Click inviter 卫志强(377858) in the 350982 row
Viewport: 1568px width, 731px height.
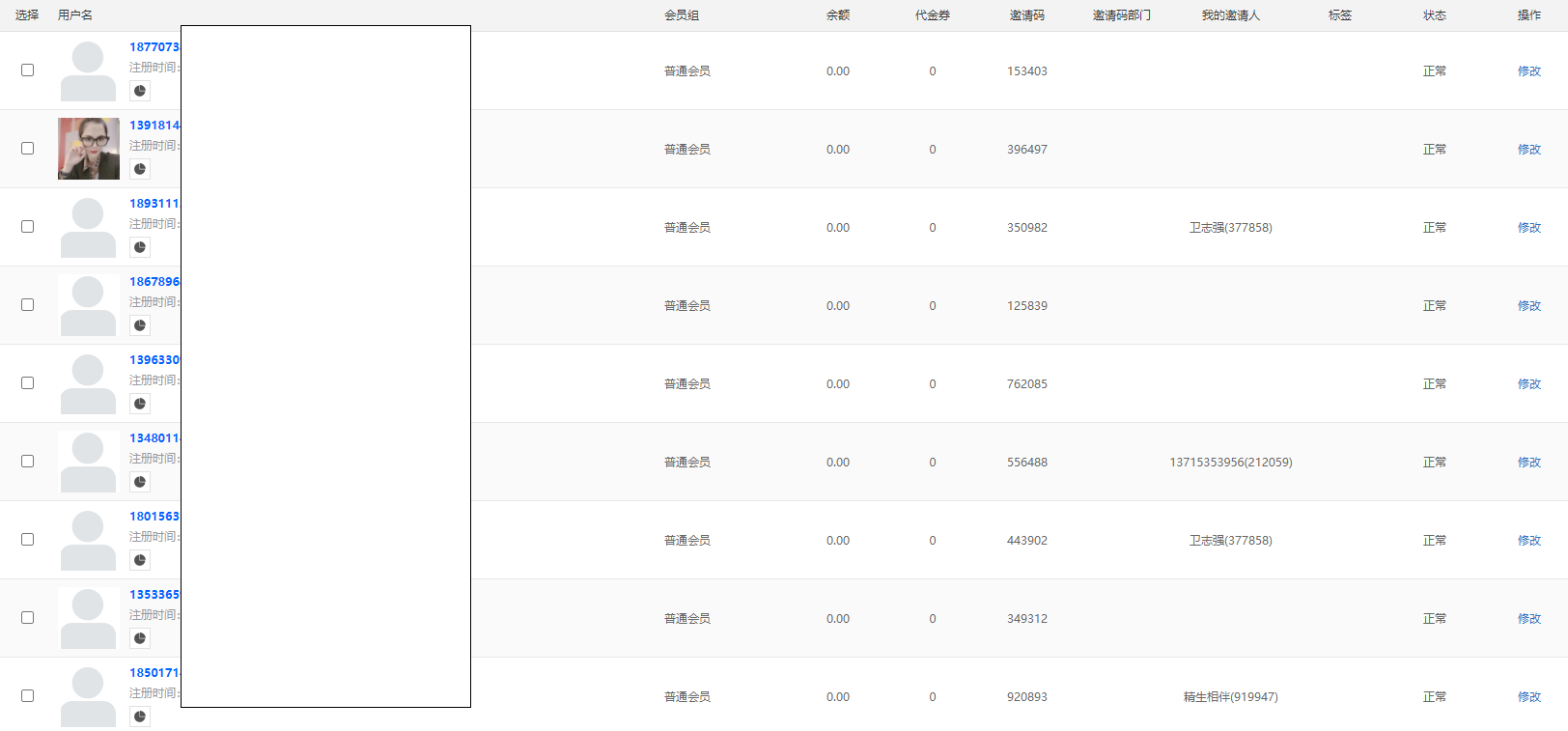(x=1231, y=228)
